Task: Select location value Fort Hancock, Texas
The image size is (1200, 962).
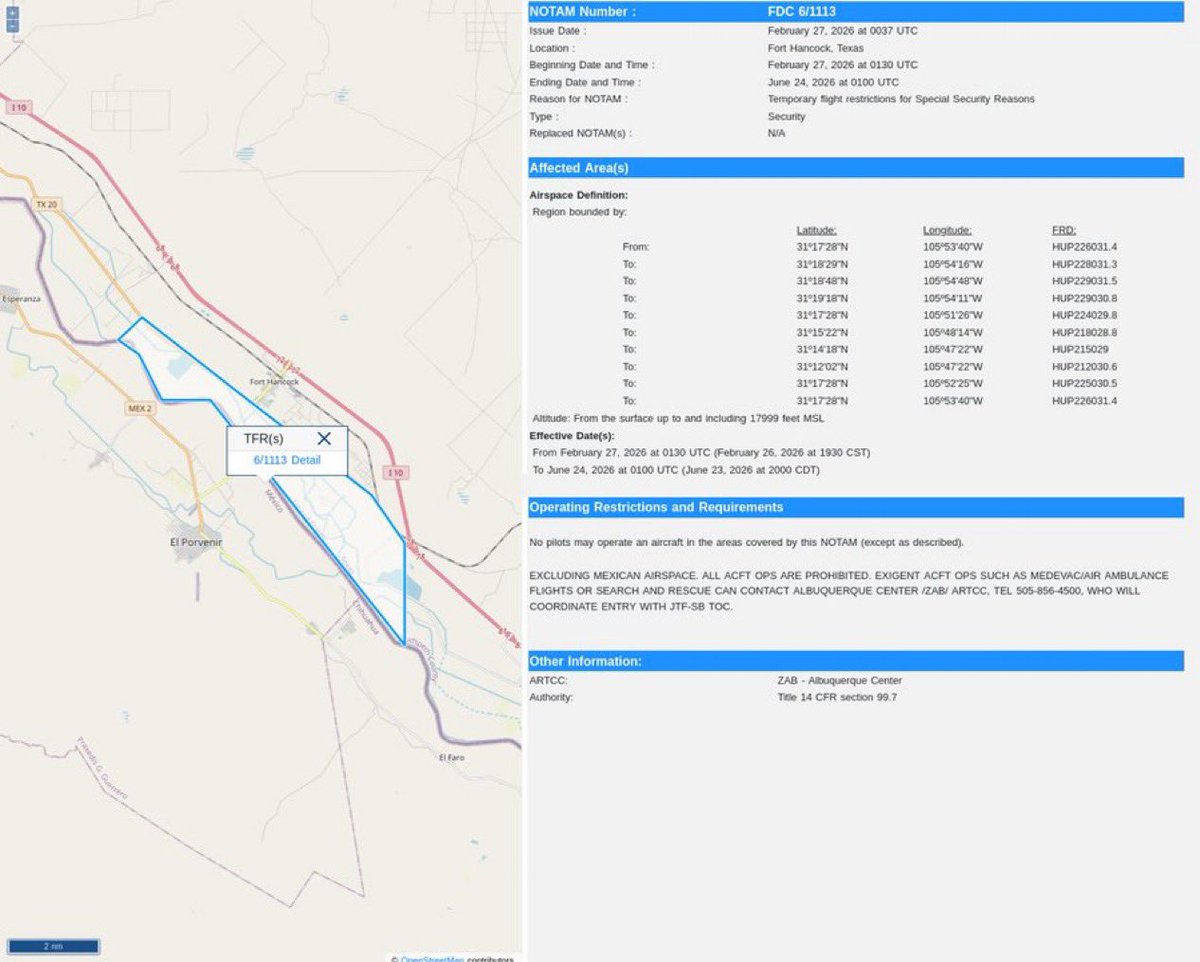Action: point(815,48)
